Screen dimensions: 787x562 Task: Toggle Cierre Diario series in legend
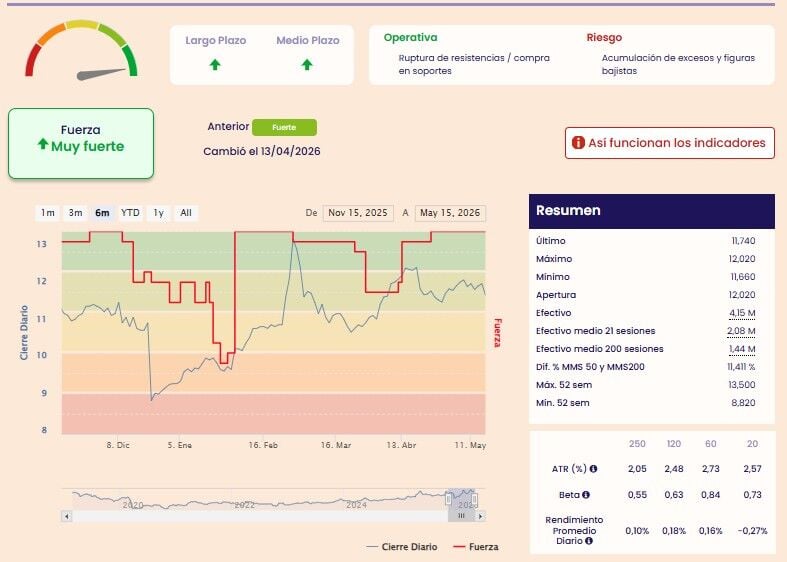[402, 546]
